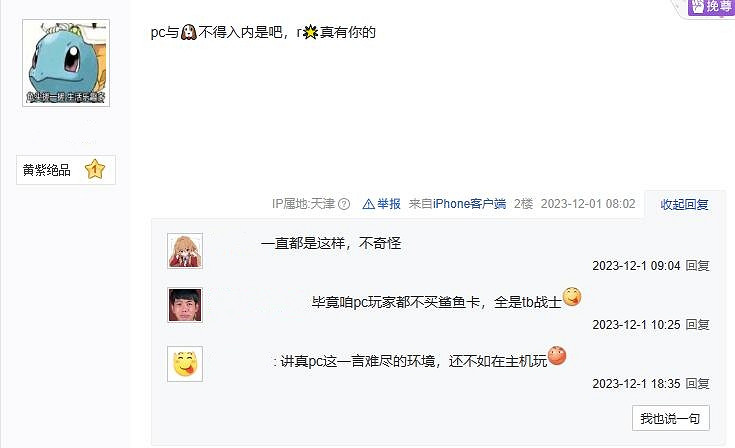Open the man's face commenter avatar
This screenshot has height=448, width=735.
(185, 305)
